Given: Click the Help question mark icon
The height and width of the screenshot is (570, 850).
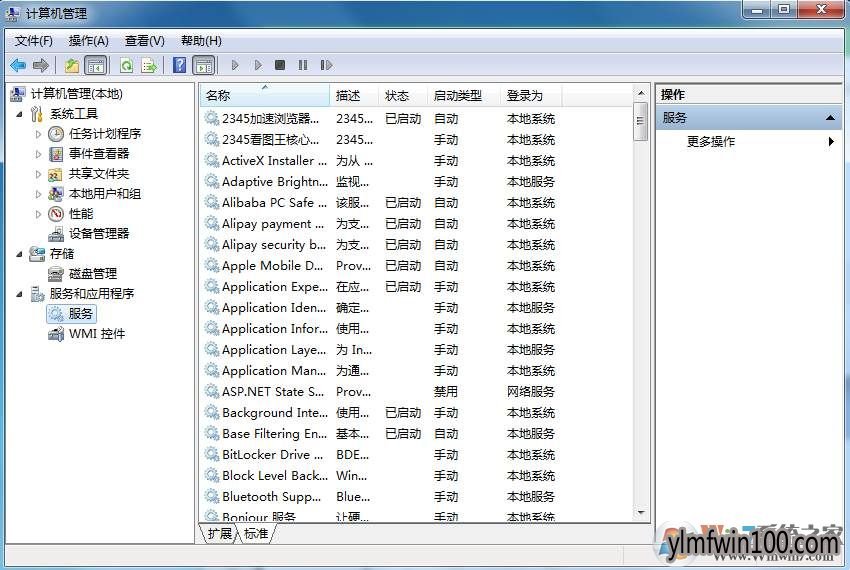Looking at the screenshot, I should (179, 66).
